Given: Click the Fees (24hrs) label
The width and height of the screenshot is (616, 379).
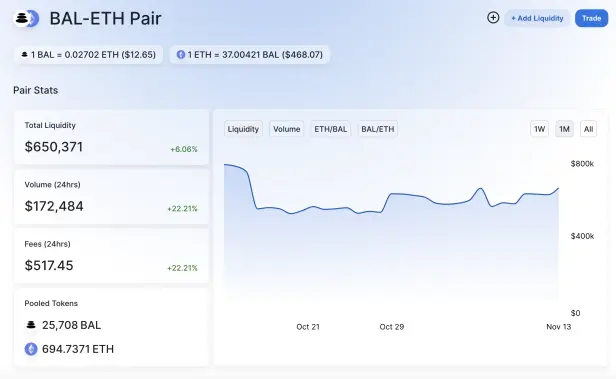Looking at the screenshot, I should pos(47,244).
